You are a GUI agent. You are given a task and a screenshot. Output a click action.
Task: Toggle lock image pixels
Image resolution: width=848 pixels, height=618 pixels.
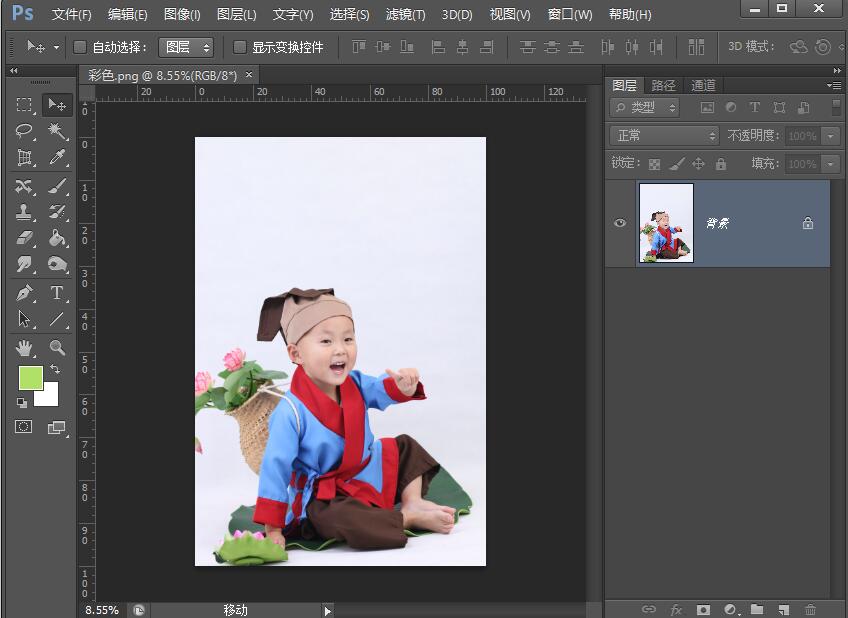[x=677, y=163]
